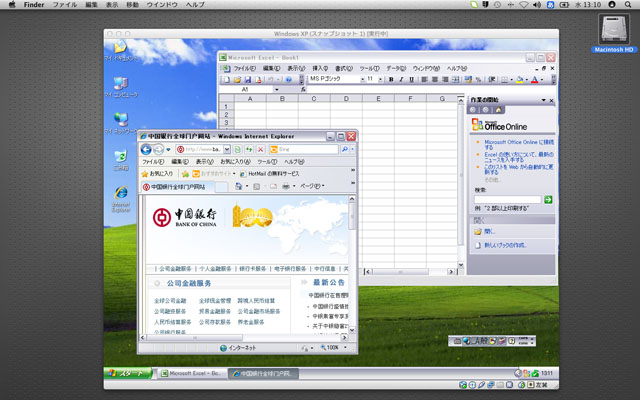Click the Internet Explorer Back button
Screen dimensions: 640x400
click(x=146, y=149)
